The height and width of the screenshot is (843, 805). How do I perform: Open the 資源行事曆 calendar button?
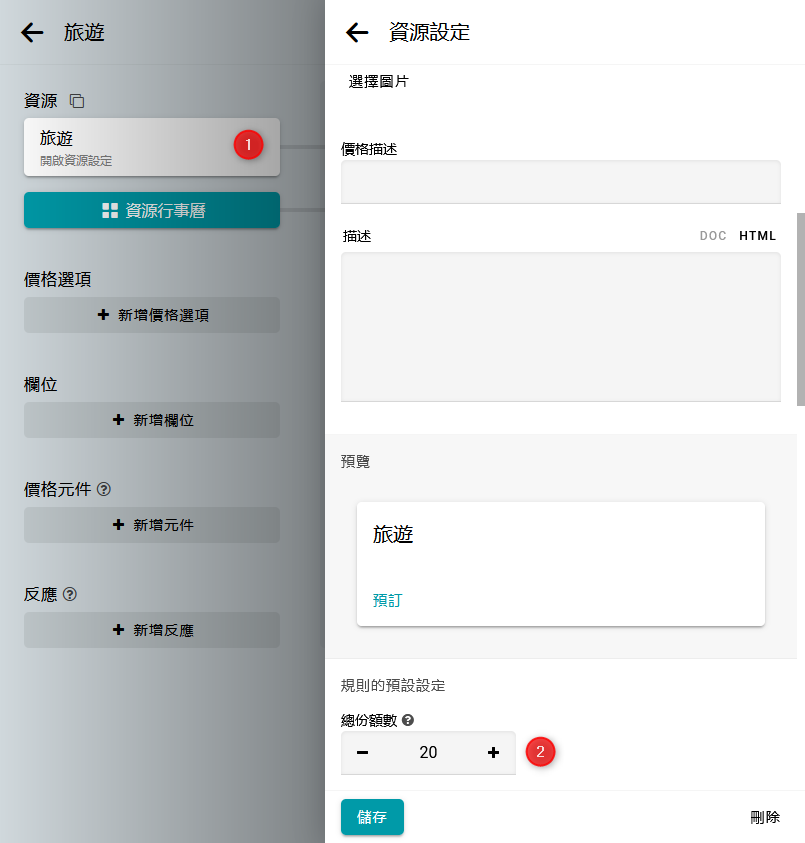[x=152, y=210]
